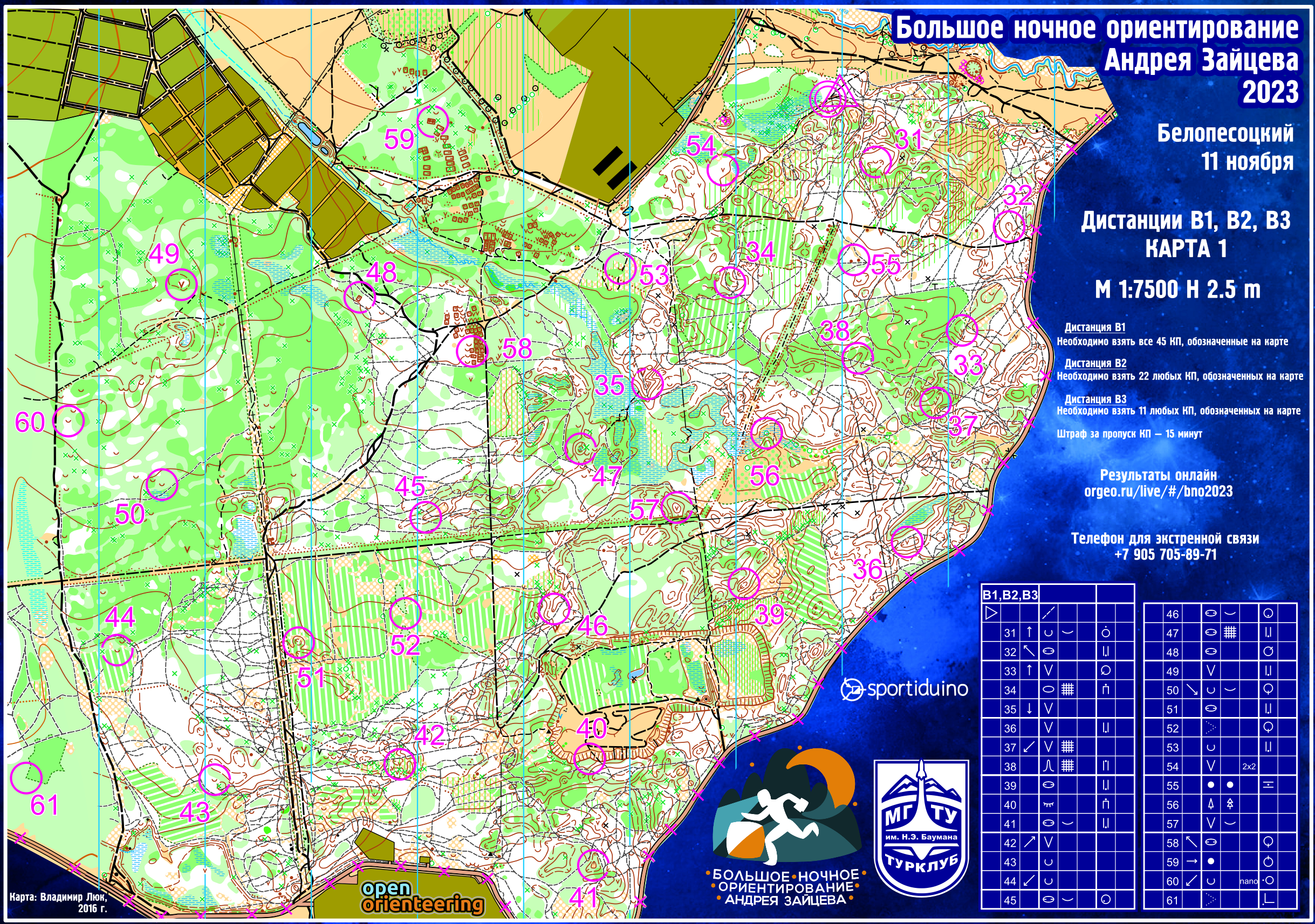The image size is (1315, 924).
Task: Click the map number label 34
Action: coord(761,251)
